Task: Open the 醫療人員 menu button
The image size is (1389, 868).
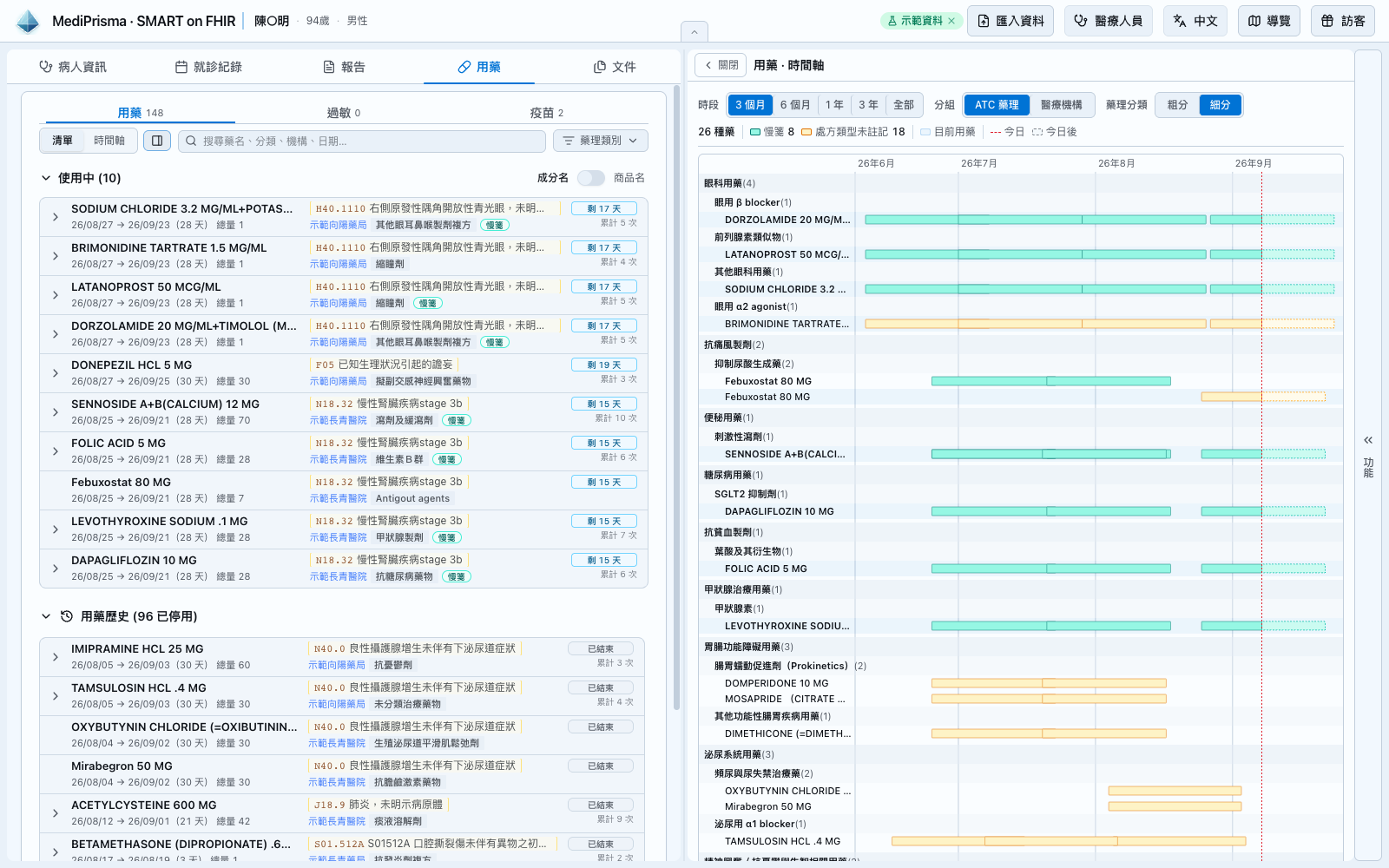Action: tap(1109, 21)
